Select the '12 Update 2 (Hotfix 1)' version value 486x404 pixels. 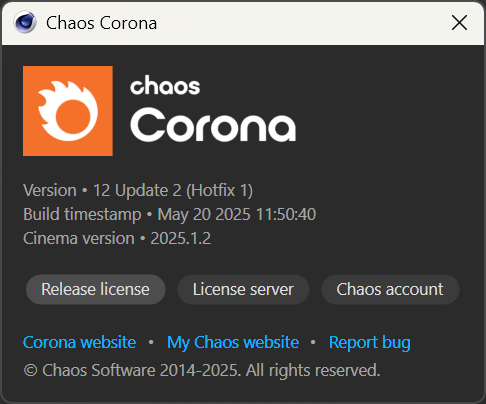click(x=173, y=191)
